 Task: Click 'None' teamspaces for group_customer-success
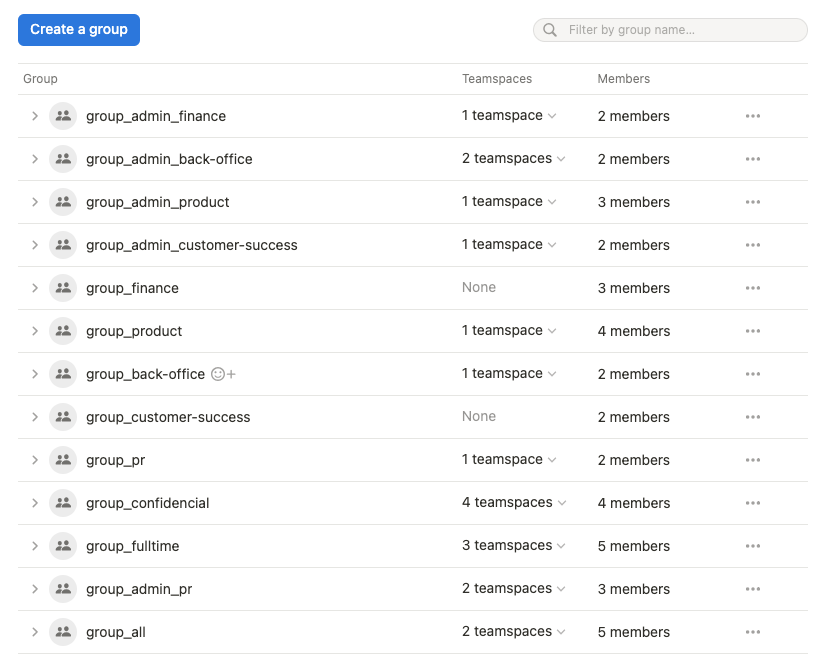(x=479, y=416)
